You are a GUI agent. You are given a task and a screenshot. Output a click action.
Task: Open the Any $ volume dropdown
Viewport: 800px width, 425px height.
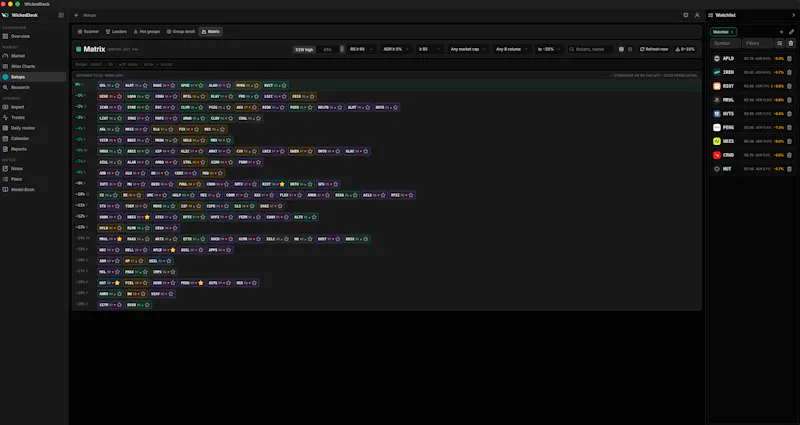512,49
